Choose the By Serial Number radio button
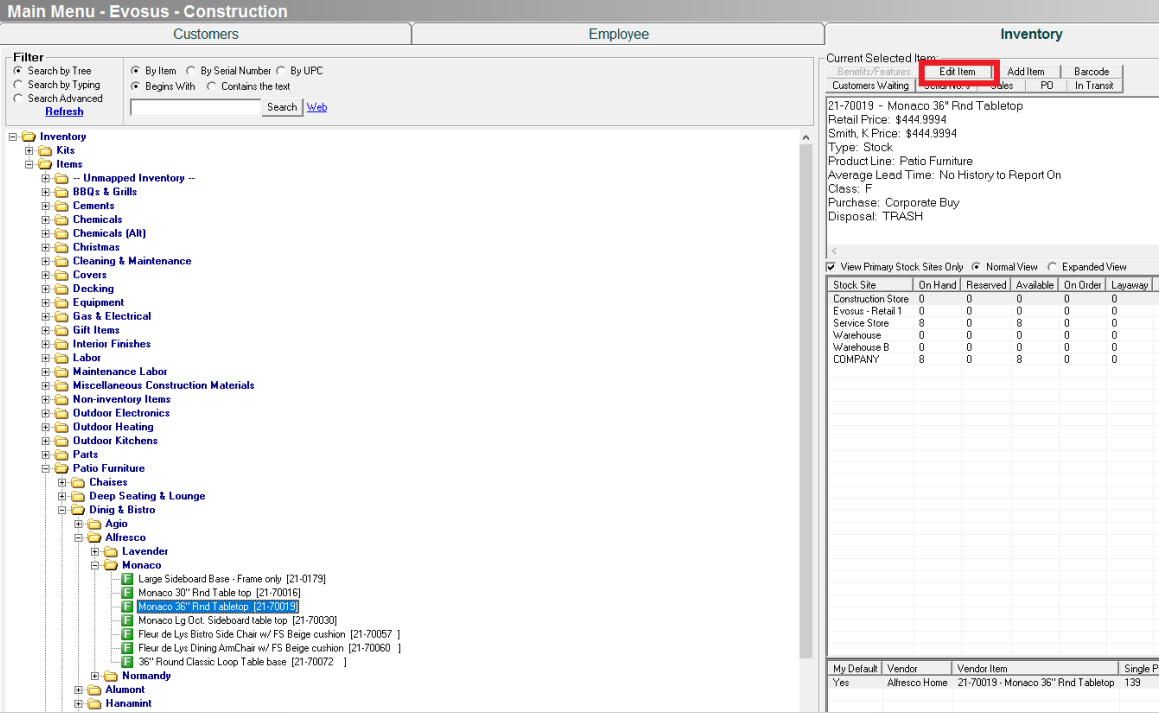Image resolution: width=1159 pixels, height=713 pixels. click(x=191, y=71)
